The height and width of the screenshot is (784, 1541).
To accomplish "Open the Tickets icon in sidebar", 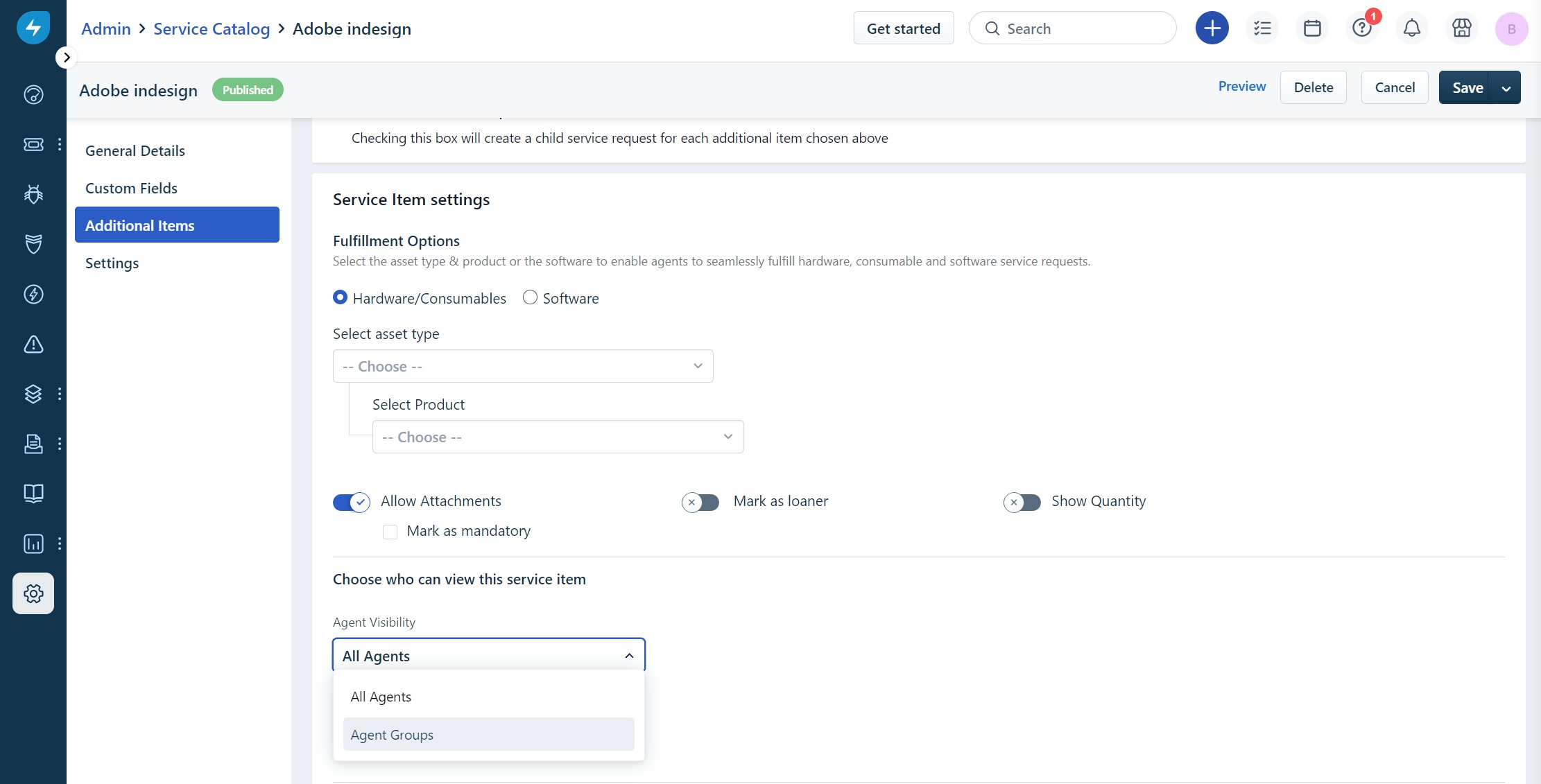I will (x=33, y=144).
